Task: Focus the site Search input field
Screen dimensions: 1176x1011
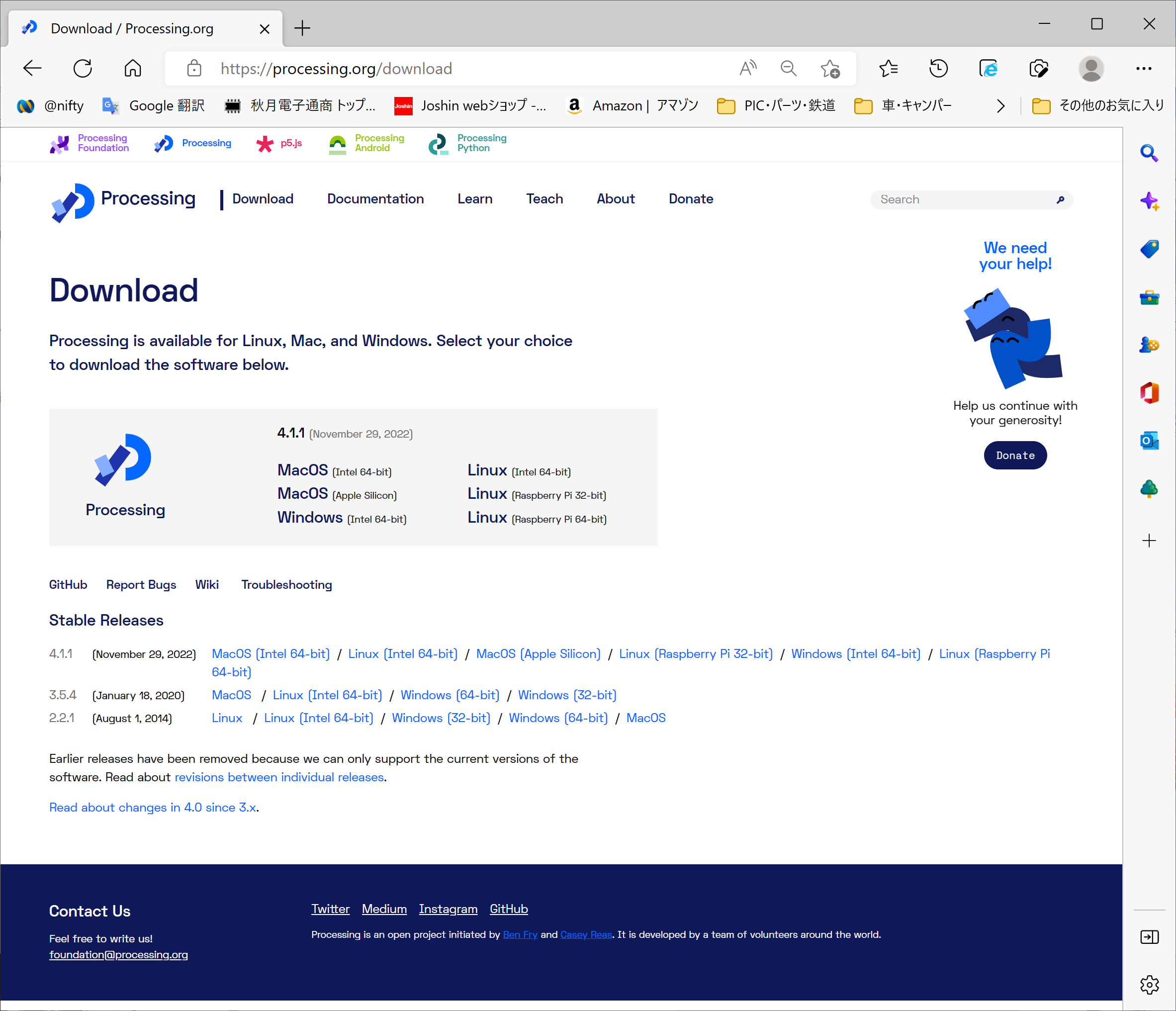Action: coord(971,199)
